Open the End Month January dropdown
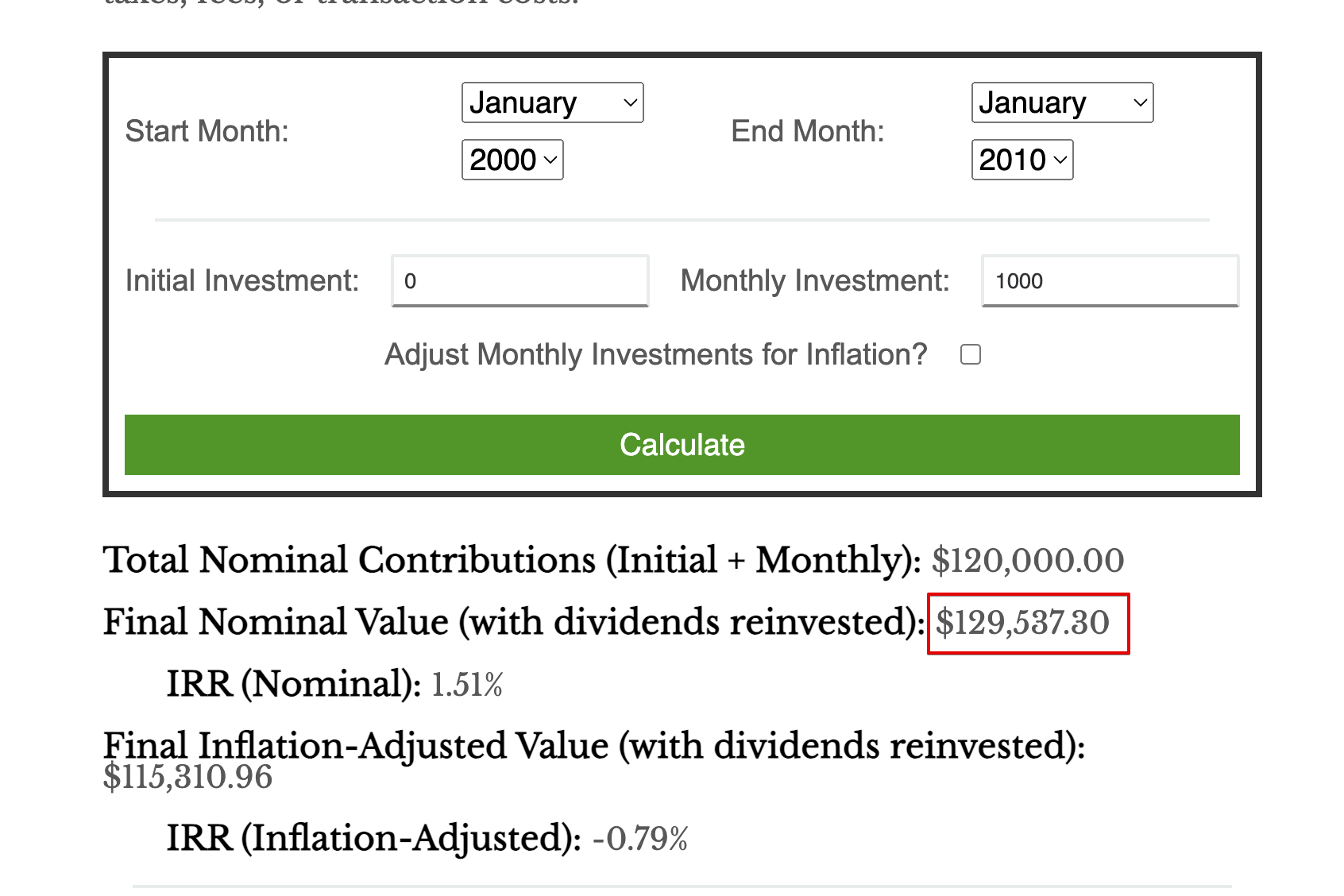 coord(1062,102)
